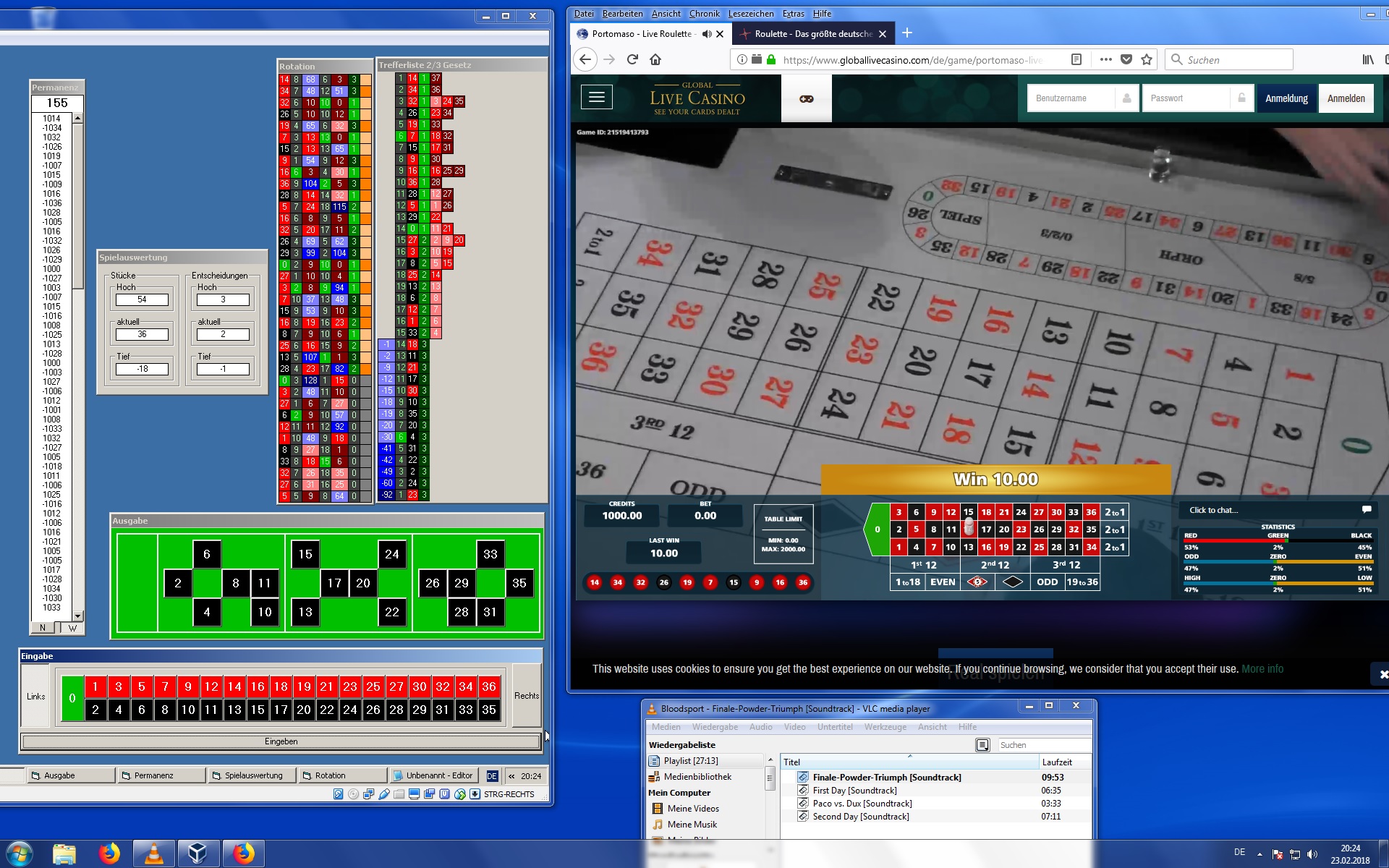Go to Firefox home page
1389x868 pixels.
click(655, 60)
